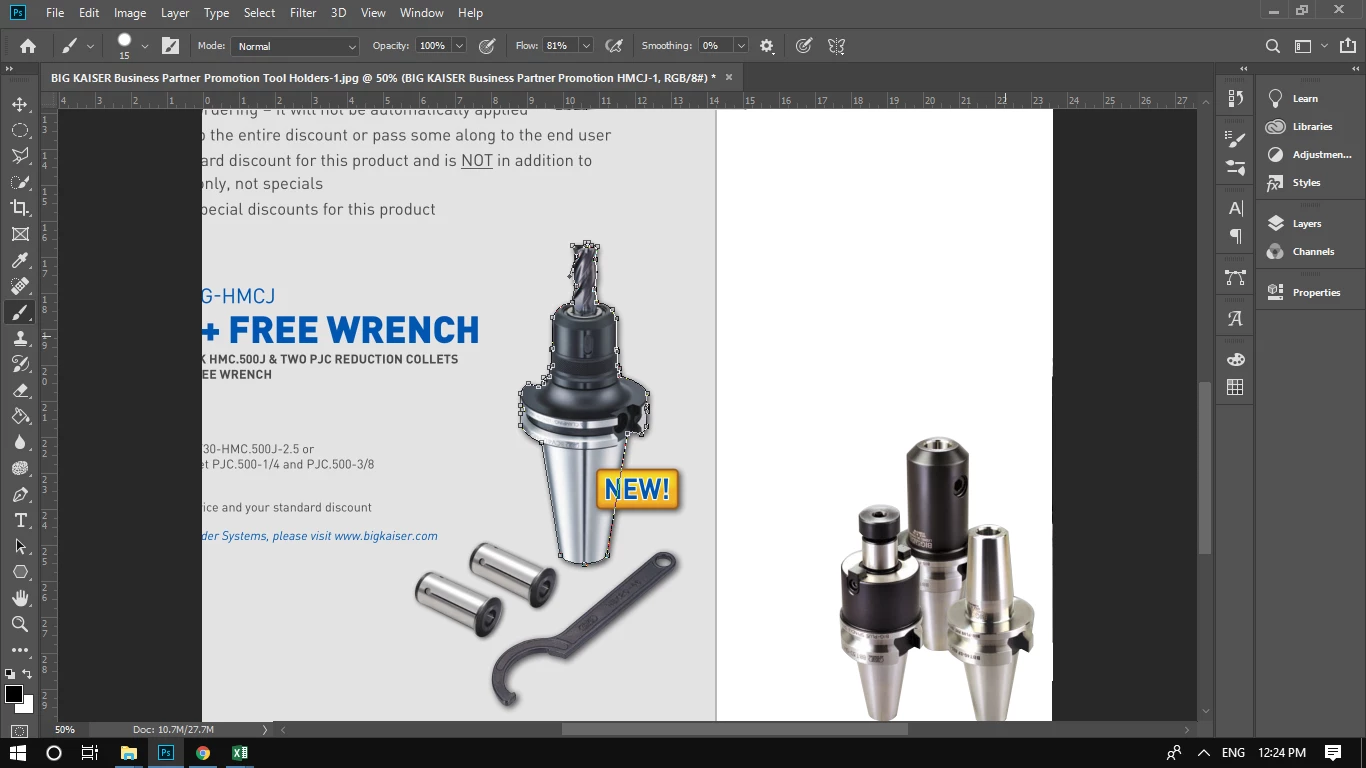The width and height of the screenshot is (1366, 768).
Task: Select the Path Selection tool
Action: 20,546
